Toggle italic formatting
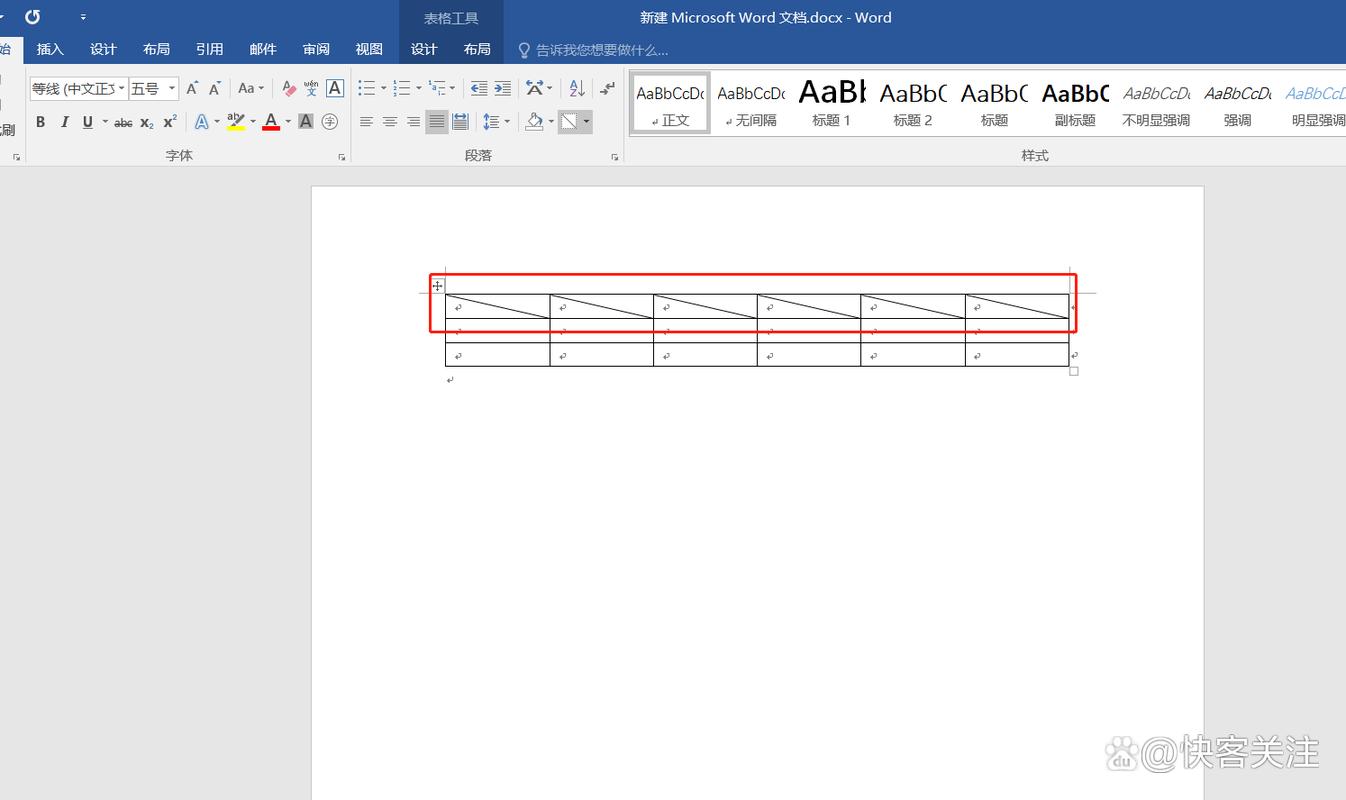This screenshot has height=800, width=1346. click(x=64, y=122)
